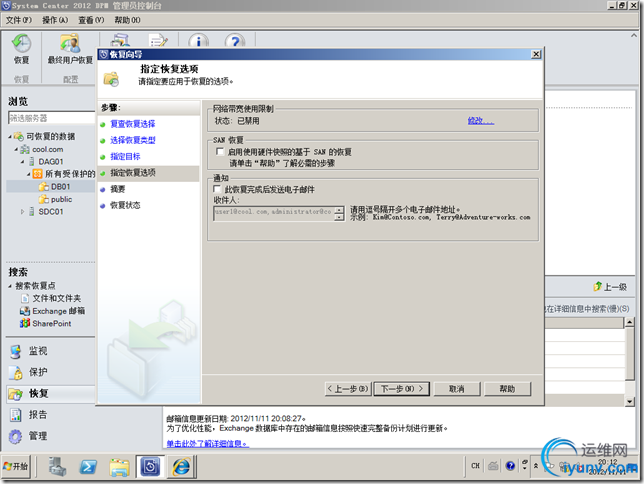Image resolution: width=644 pixels, height=484 pixels.
Task: Click the 上一步(B) back button
Action: point(348,389)
